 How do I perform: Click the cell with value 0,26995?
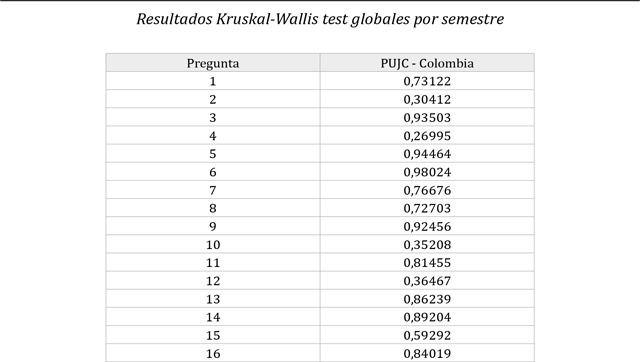pyautogui.click(x=427, y=135)
